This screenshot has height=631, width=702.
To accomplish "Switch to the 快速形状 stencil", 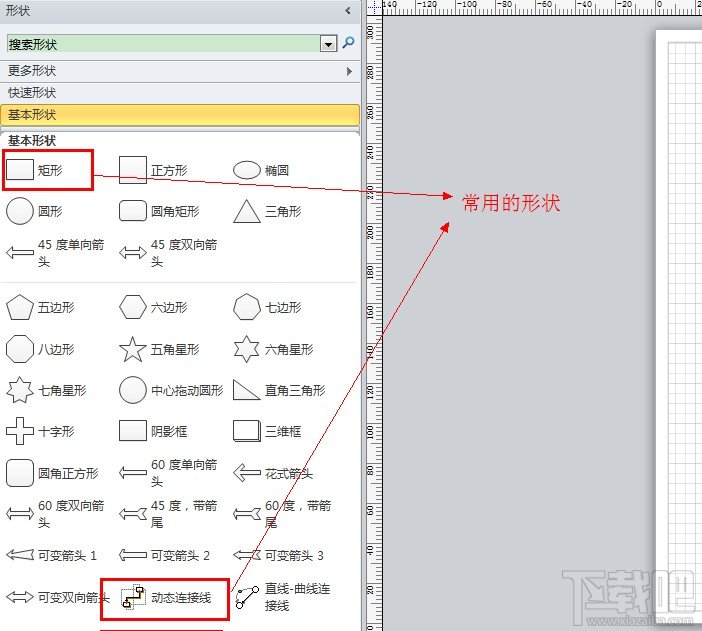I will pyautogui.click(x=180, y=93).
